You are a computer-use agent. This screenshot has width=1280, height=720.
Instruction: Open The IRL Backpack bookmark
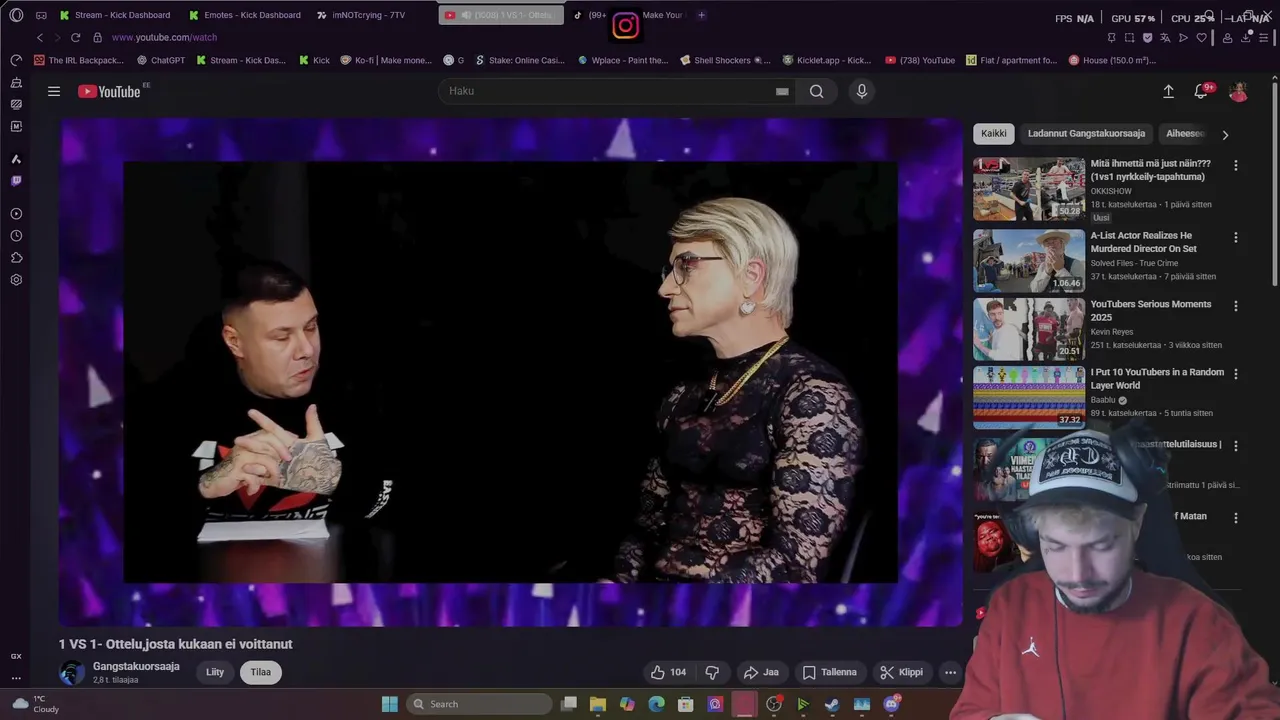79,60
